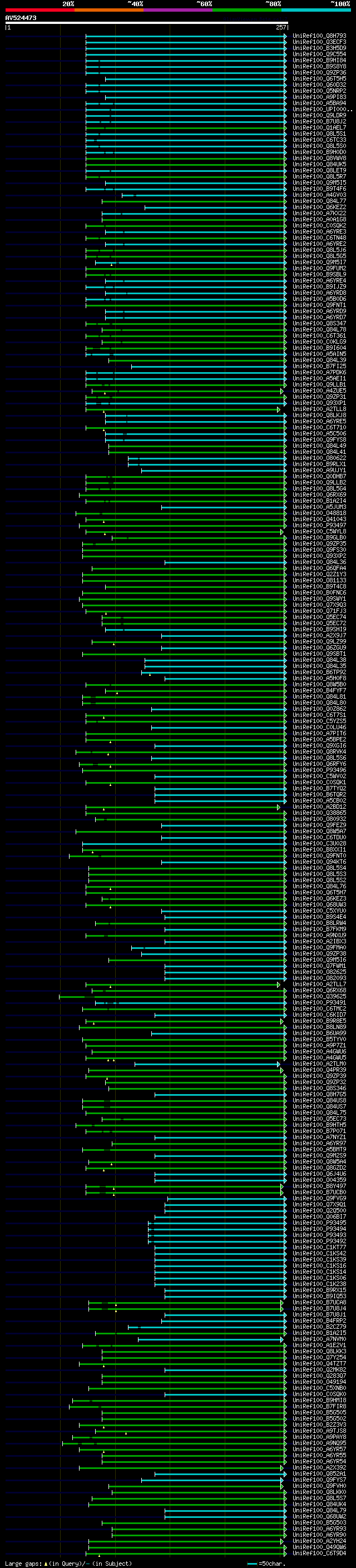
Task: Select the UniRef100_Q38865 label
Action: (x=319, y=813)
